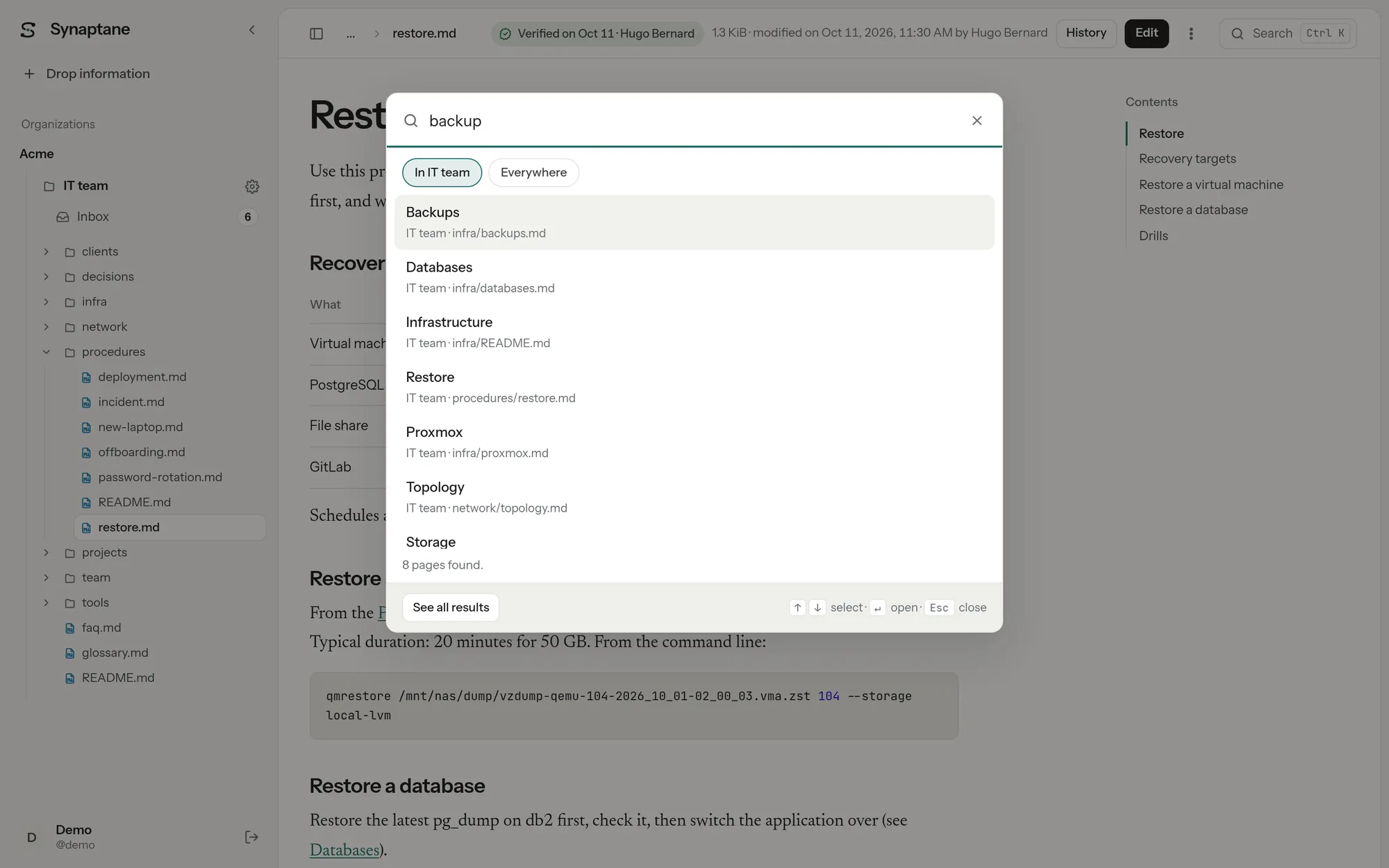Follow the Databases link in the article
The height and width of the screenshot is (868, 1389).
tap(344, 850)
